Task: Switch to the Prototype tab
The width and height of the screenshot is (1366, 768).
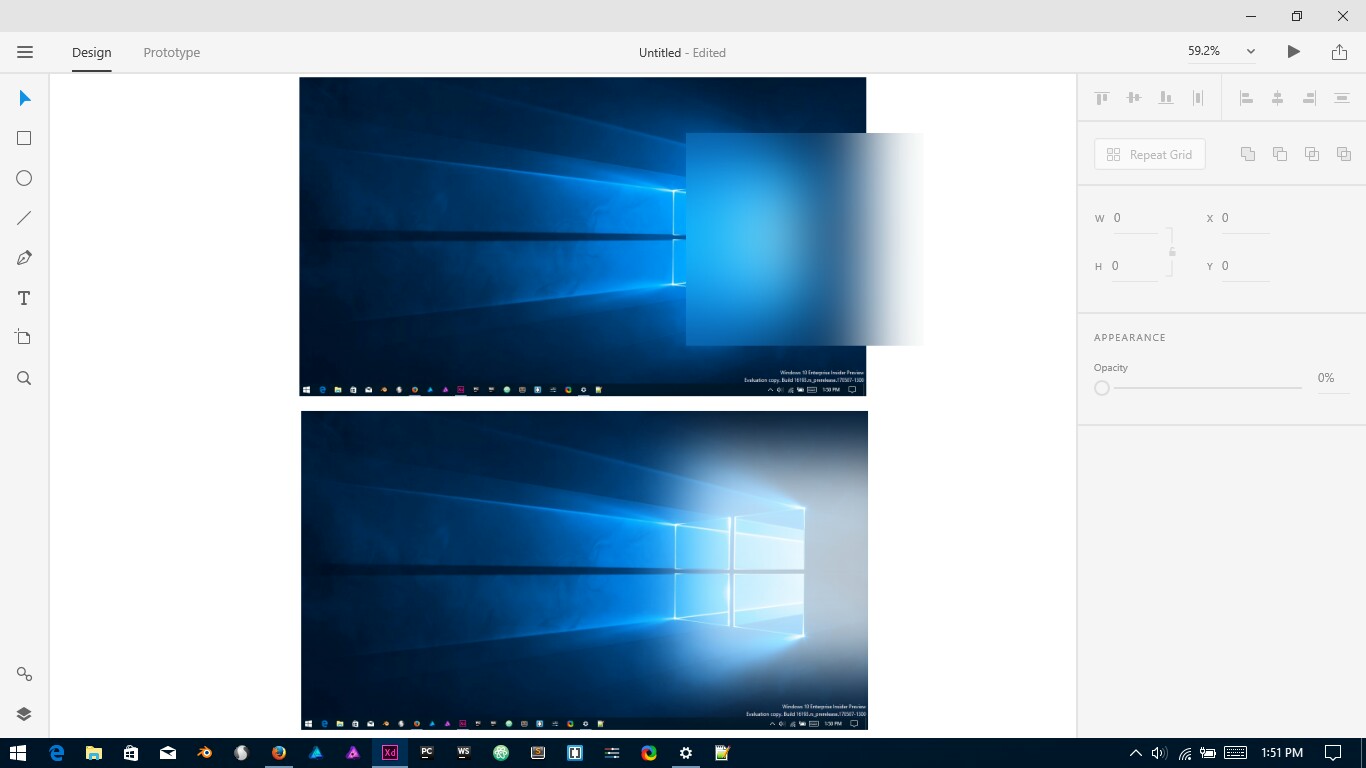Action: point(171,52)
